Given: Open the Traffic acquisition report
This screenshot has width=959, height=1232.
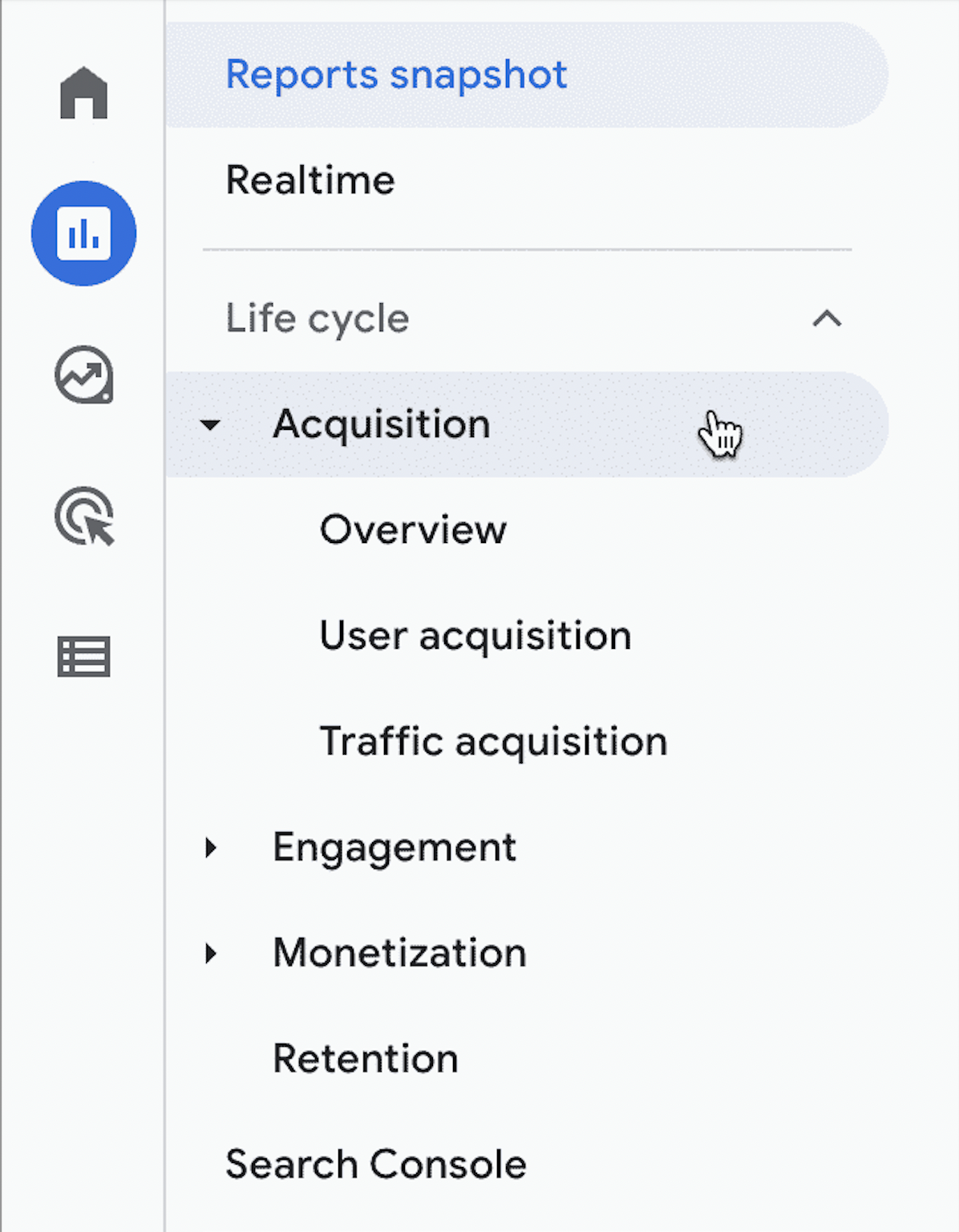Looking at the screenshot, I should [x=494, y=740].
